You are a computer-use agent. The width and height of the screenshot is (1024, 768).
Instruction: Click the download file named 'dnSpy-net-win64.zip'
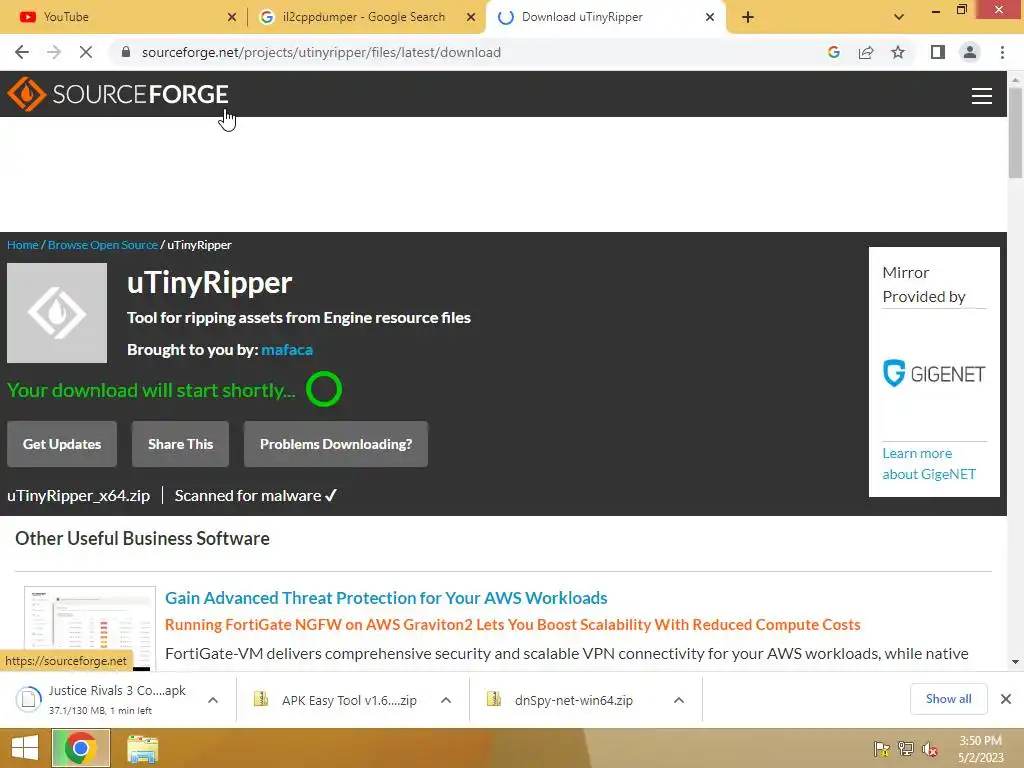[573, 700]
